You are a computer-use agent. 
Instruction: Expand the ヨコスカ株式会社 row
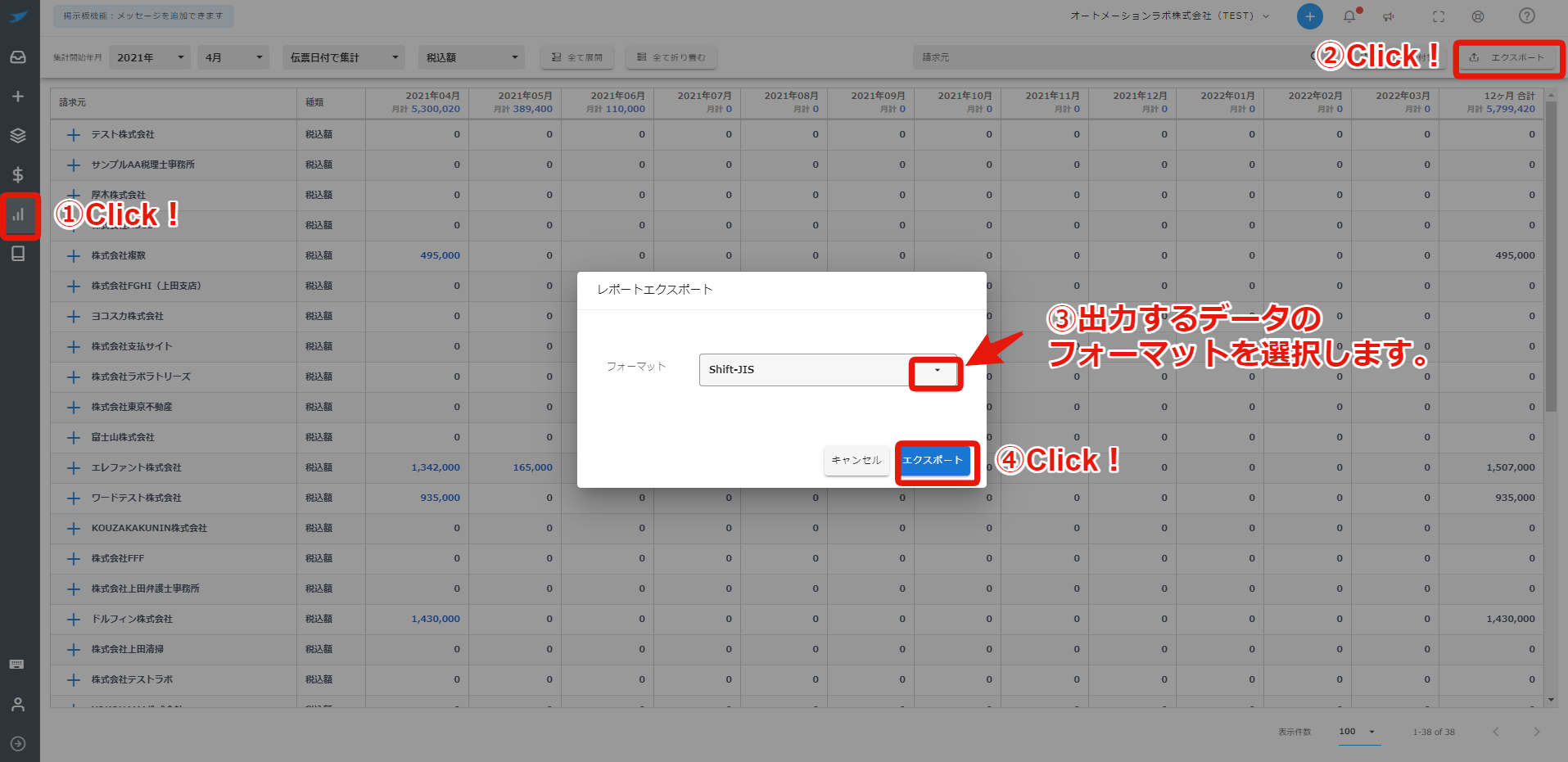tap(74, 317)
